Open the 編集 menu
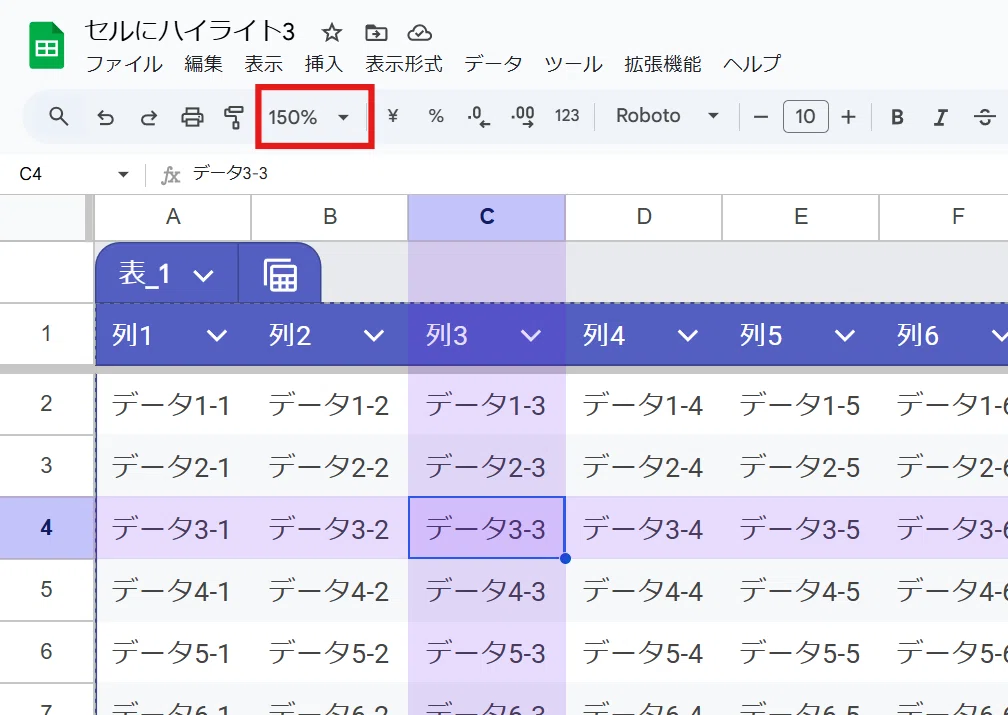Viewport: 1008px width, 715px height. point(203,64)
